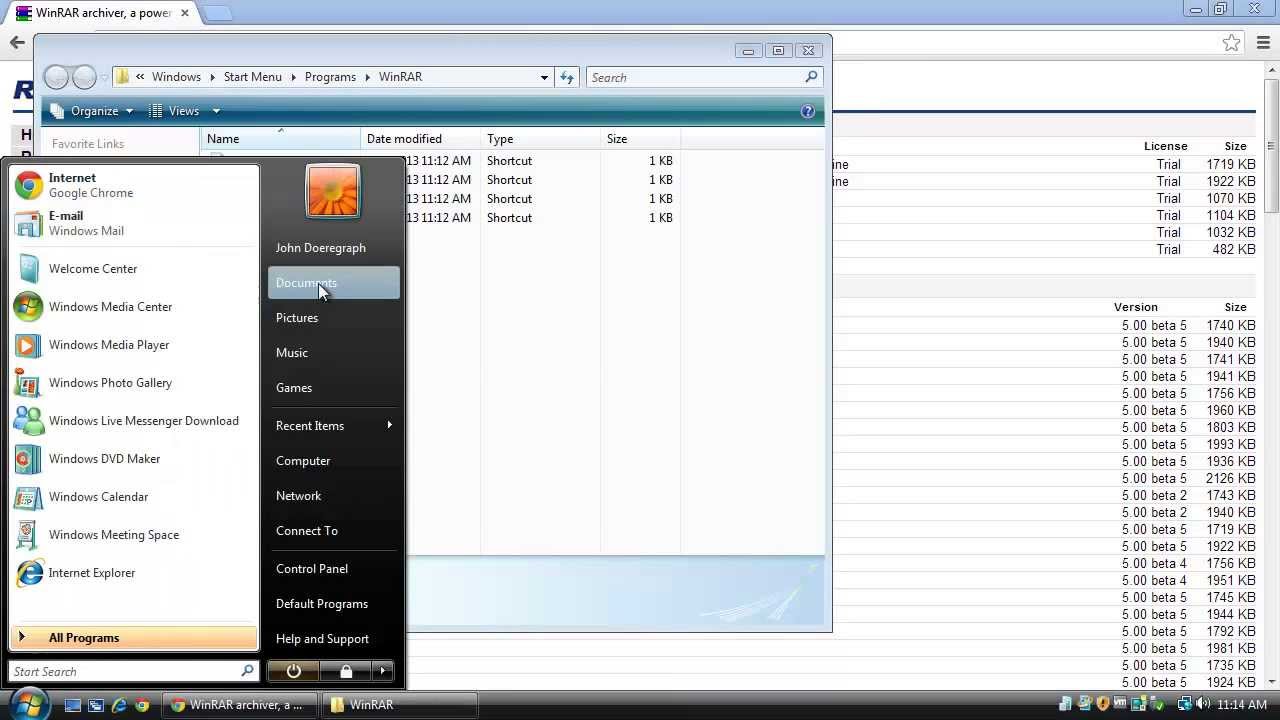Open Chrome quick launch icon in taskbar
This screenshot has height=720, width=1280.
[142, 705]
